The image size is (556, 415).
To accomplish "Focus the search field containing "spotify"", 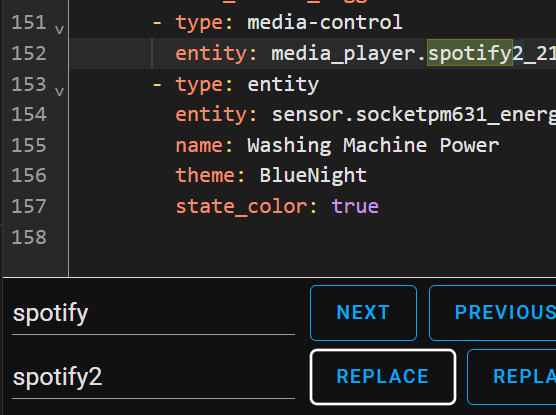I will [153, 314].
